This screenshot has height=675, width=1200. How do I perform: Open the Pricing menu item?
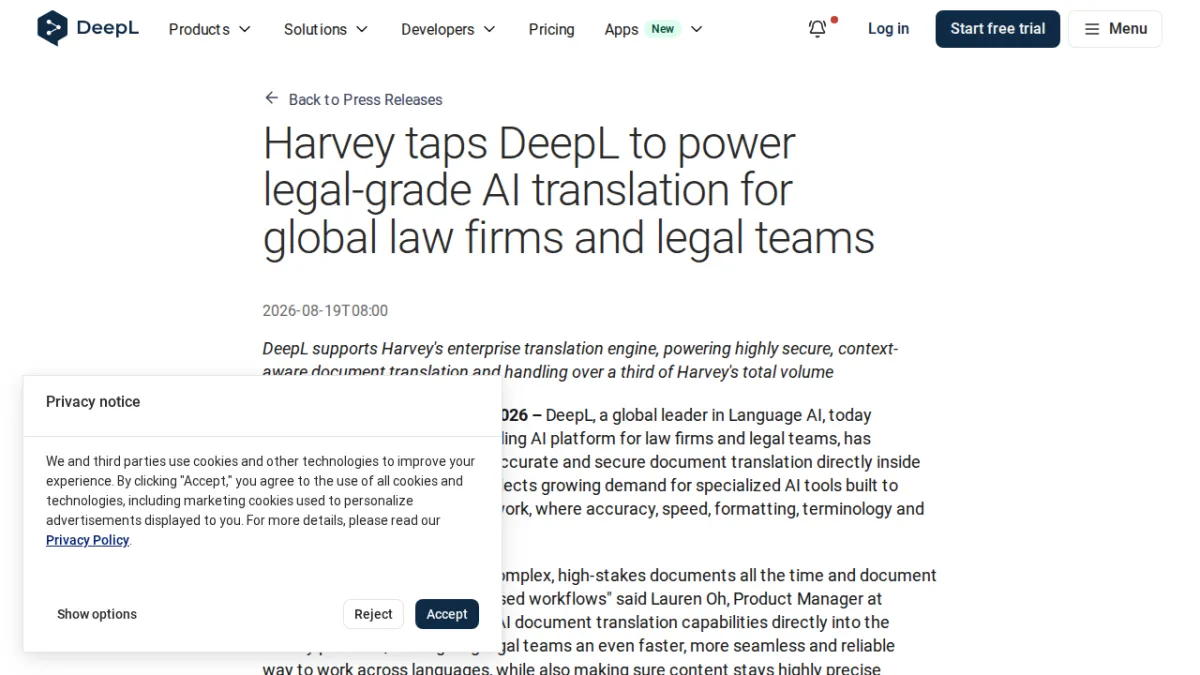pyautogui.click(x=552, y=29)
